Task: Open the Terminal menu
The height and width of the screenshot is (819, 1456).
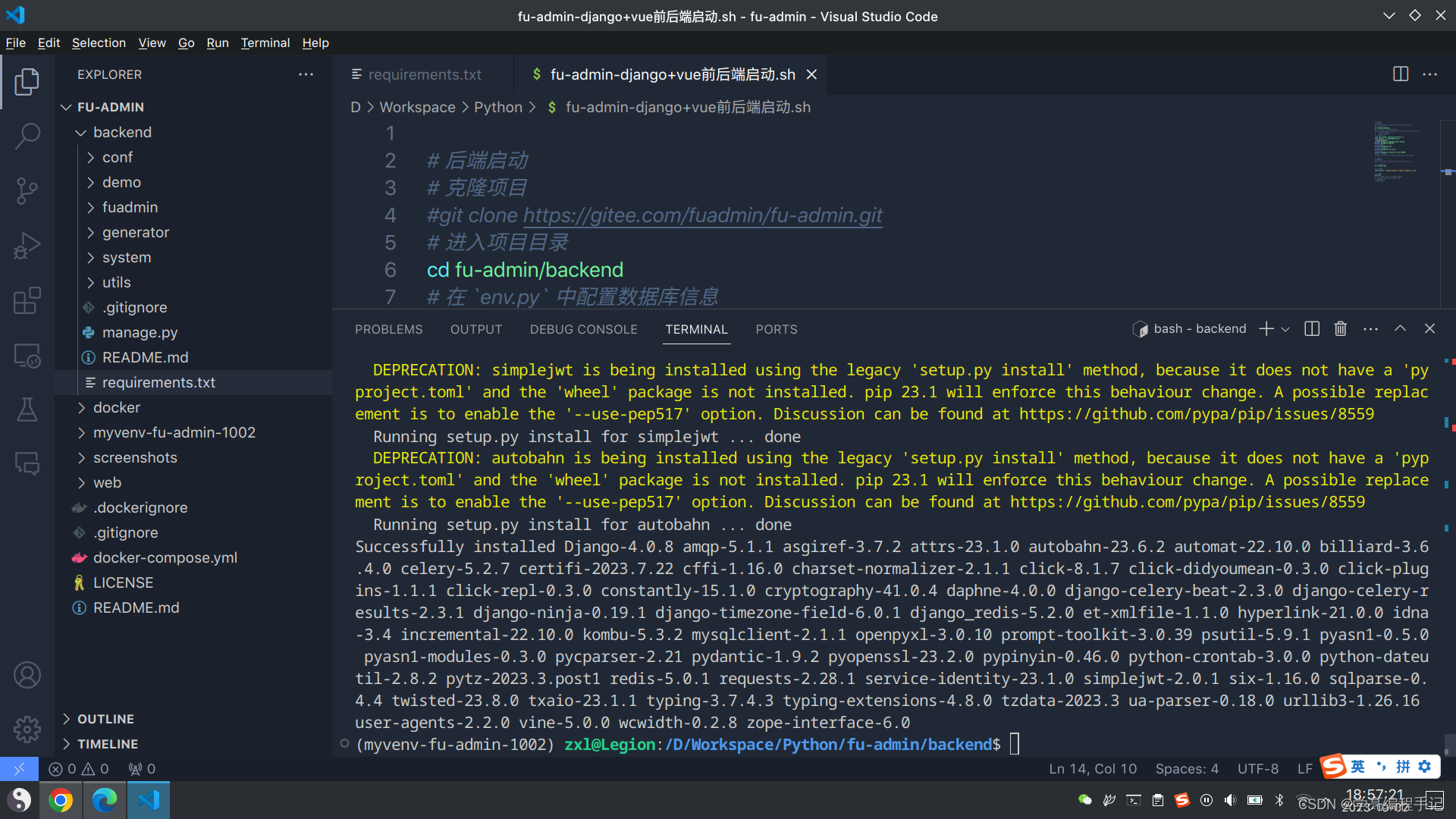Action: tap(265, 43)
